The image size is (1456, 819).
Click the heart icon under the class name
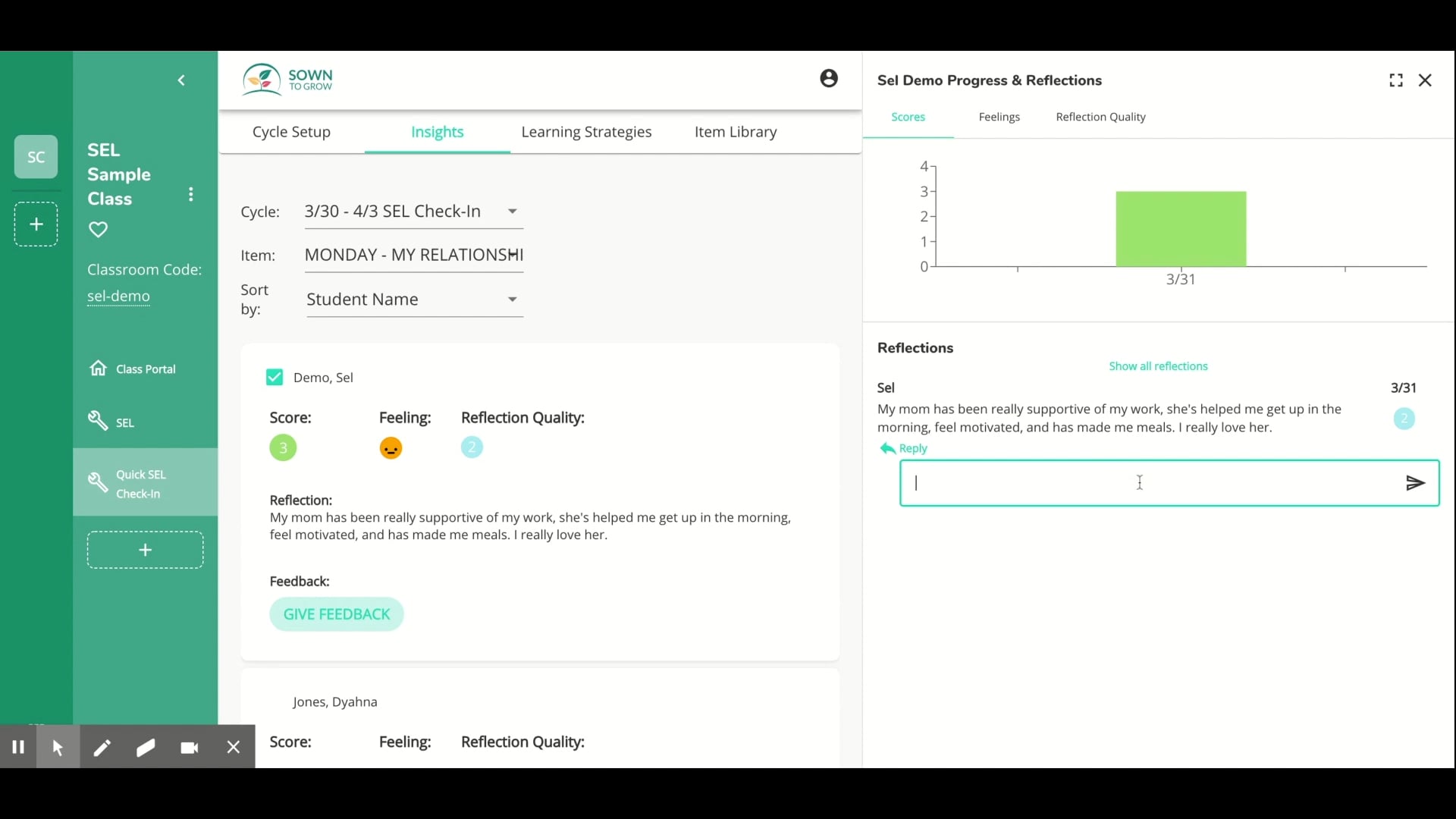(99, 229)
